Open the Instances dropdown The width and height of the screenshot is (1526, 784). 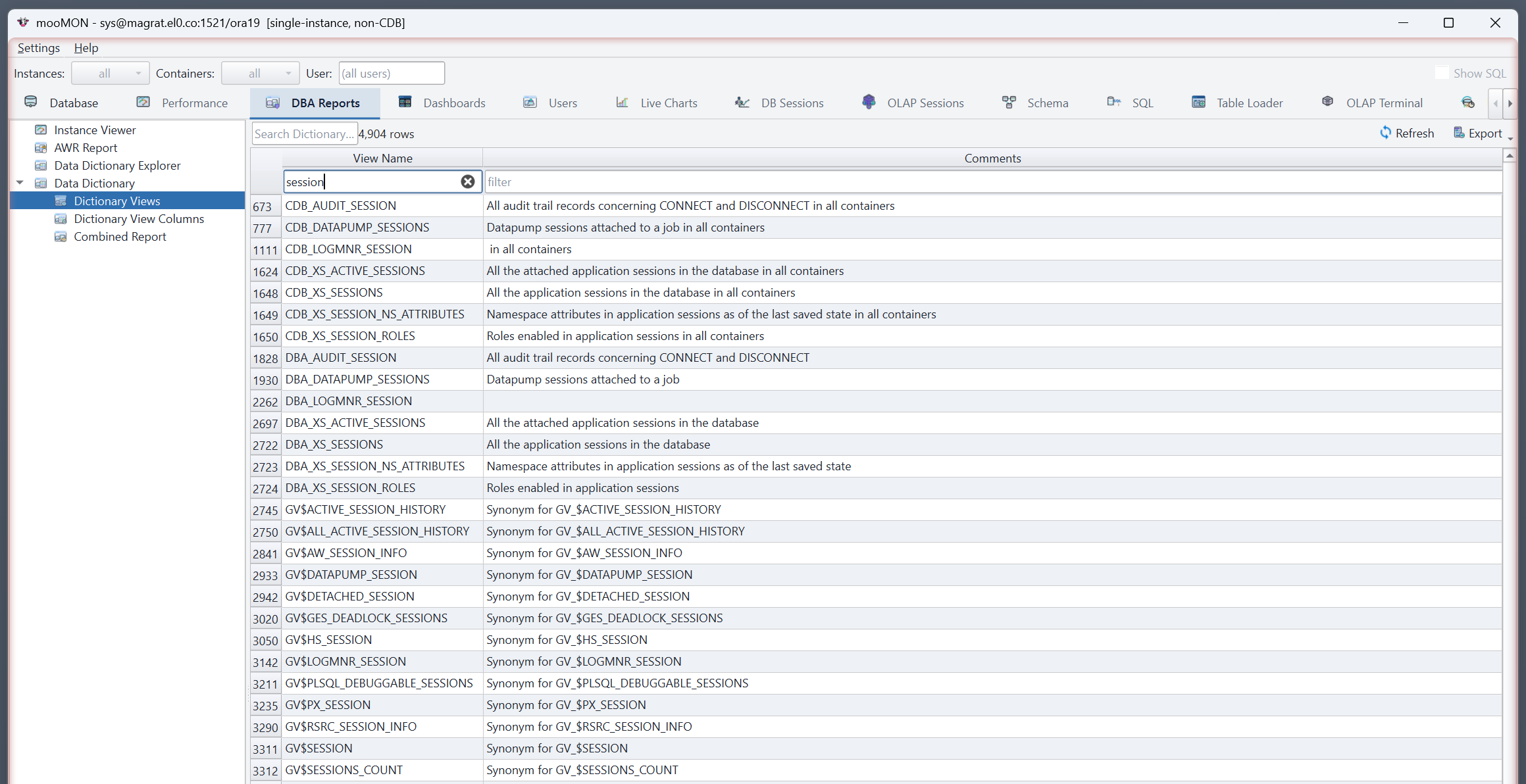[x=111, y=73]
